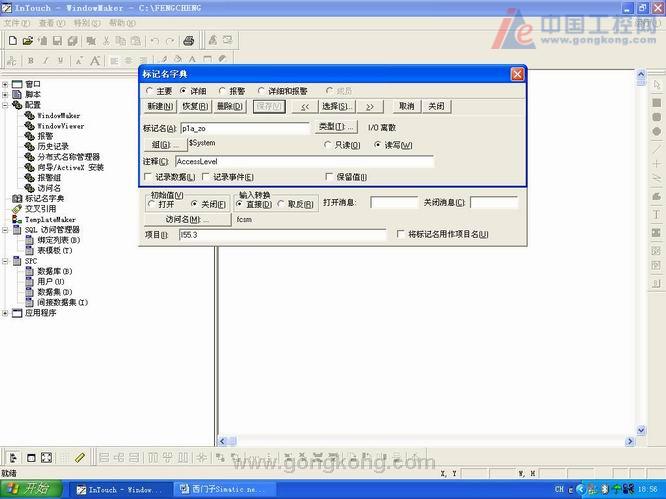
Task: Click the full screen icon in bottom toolbar
Action: (46, 457)
